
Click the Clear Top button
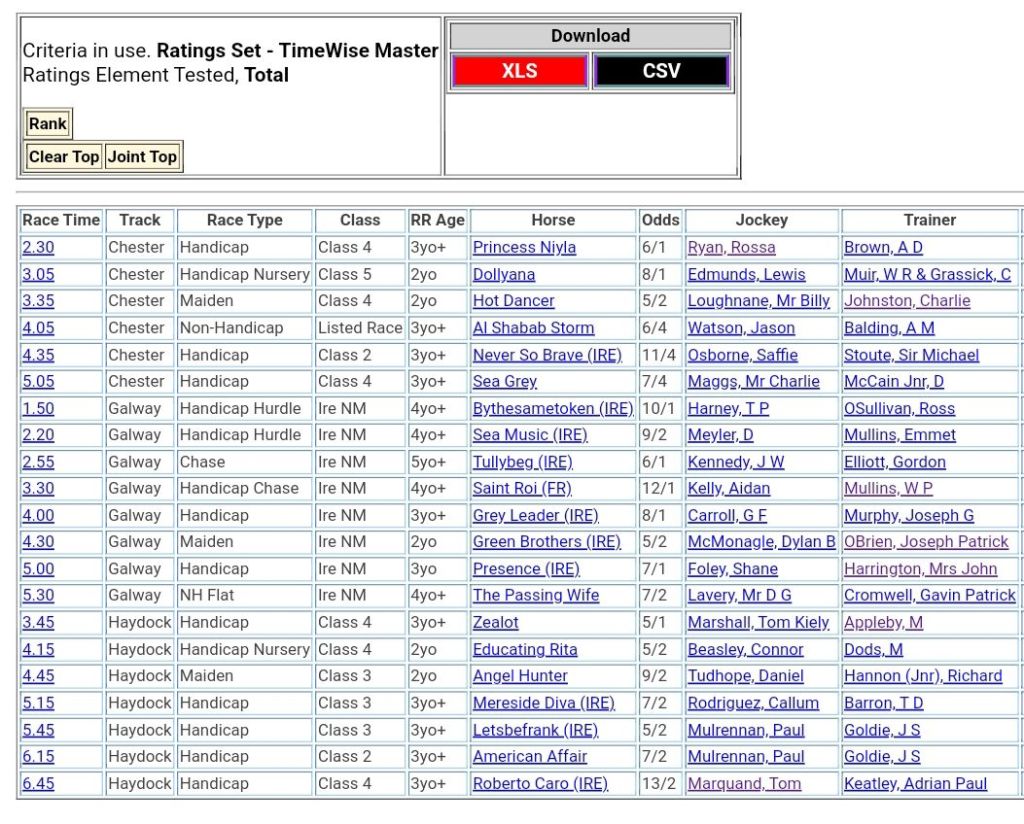point(64,156)
